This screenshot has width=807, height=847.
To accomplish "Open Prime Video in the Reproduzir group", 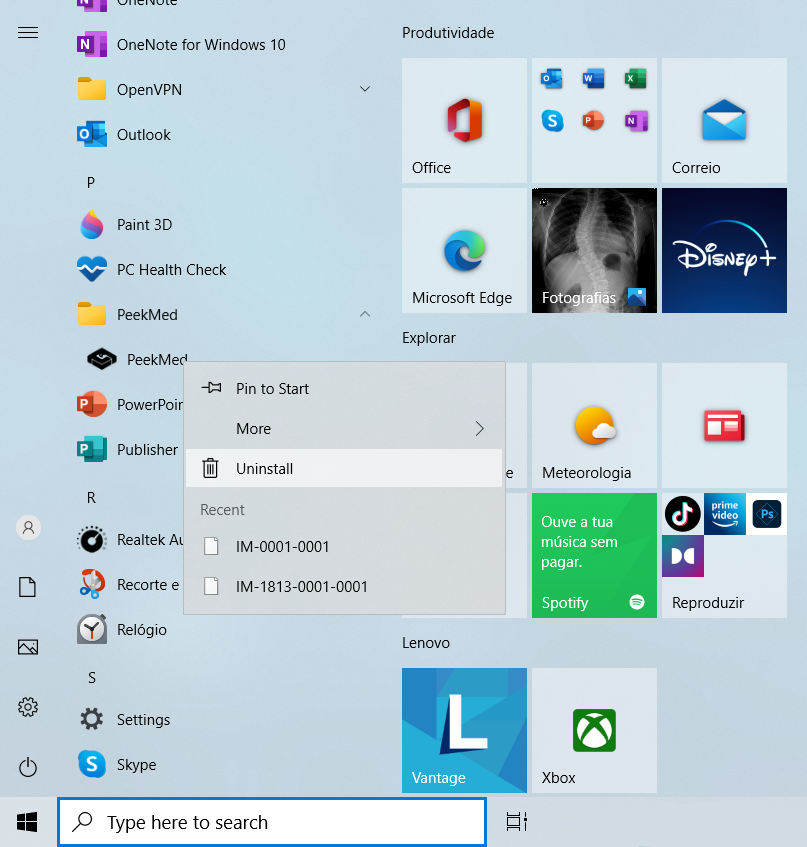I will pyautogui.click(x=724, y=514).
